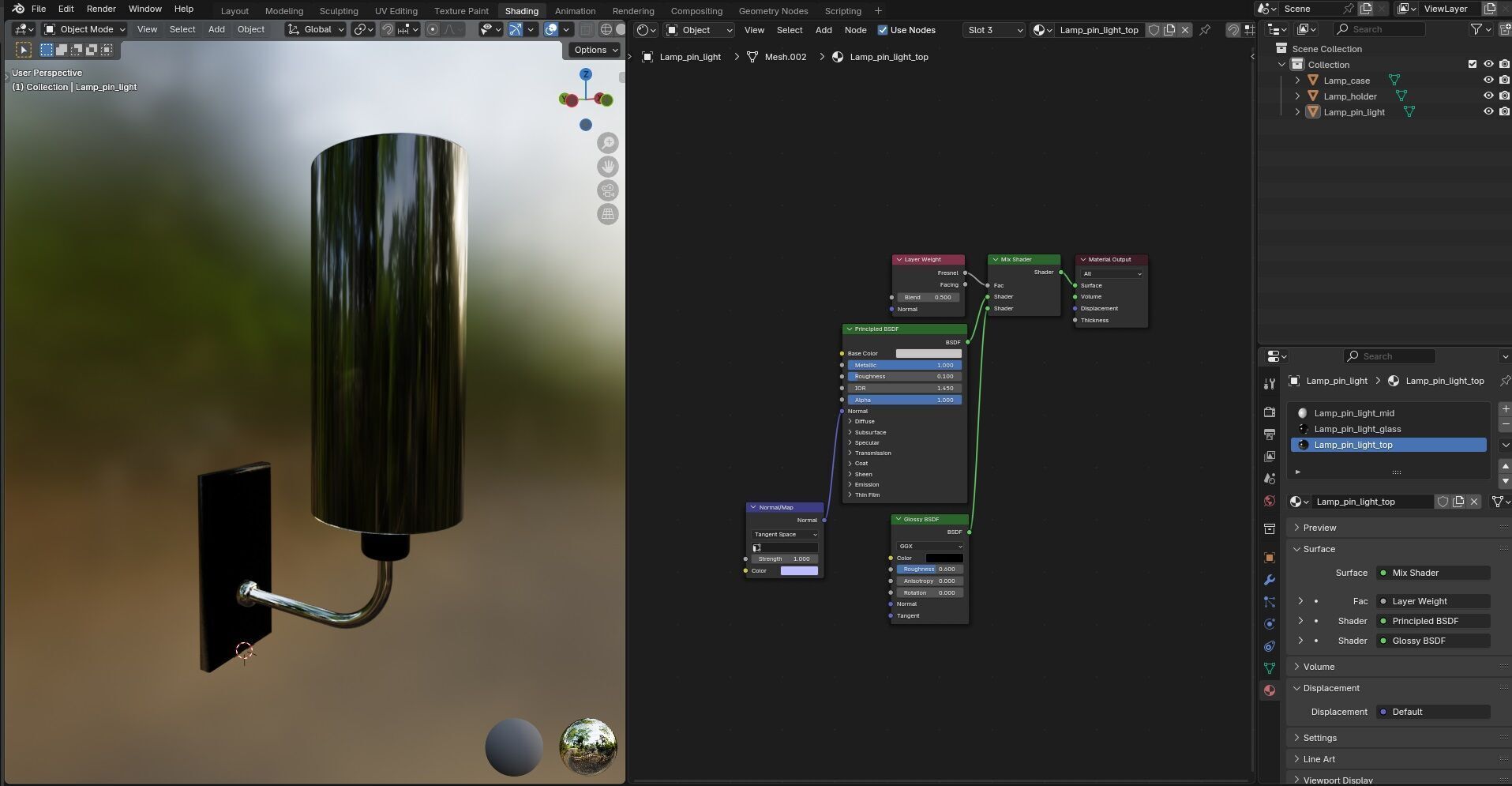Image resolution: width=1512 pixels, height=786 pixels.
Task: Select Lamp_pin_light_glass material slot
Action: (x=1389, y=429)
